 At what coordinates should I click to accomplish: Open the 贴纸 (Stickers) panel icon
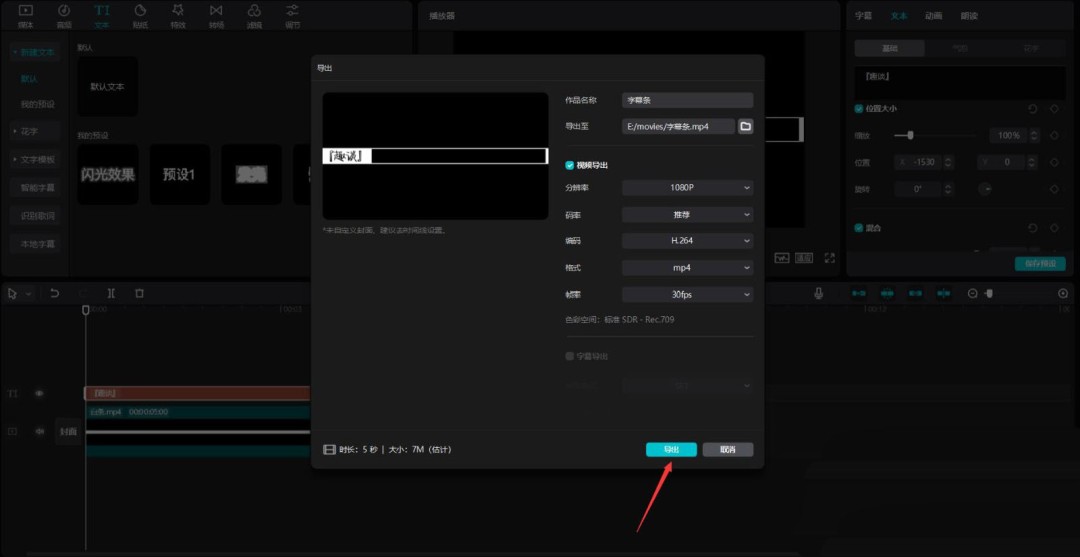click(139, 14)
